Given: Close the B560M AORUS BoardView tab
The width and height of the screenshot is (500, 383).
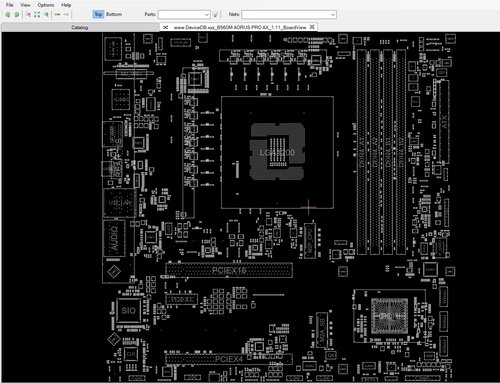Looking at the screenshot, I should (312, 27).
